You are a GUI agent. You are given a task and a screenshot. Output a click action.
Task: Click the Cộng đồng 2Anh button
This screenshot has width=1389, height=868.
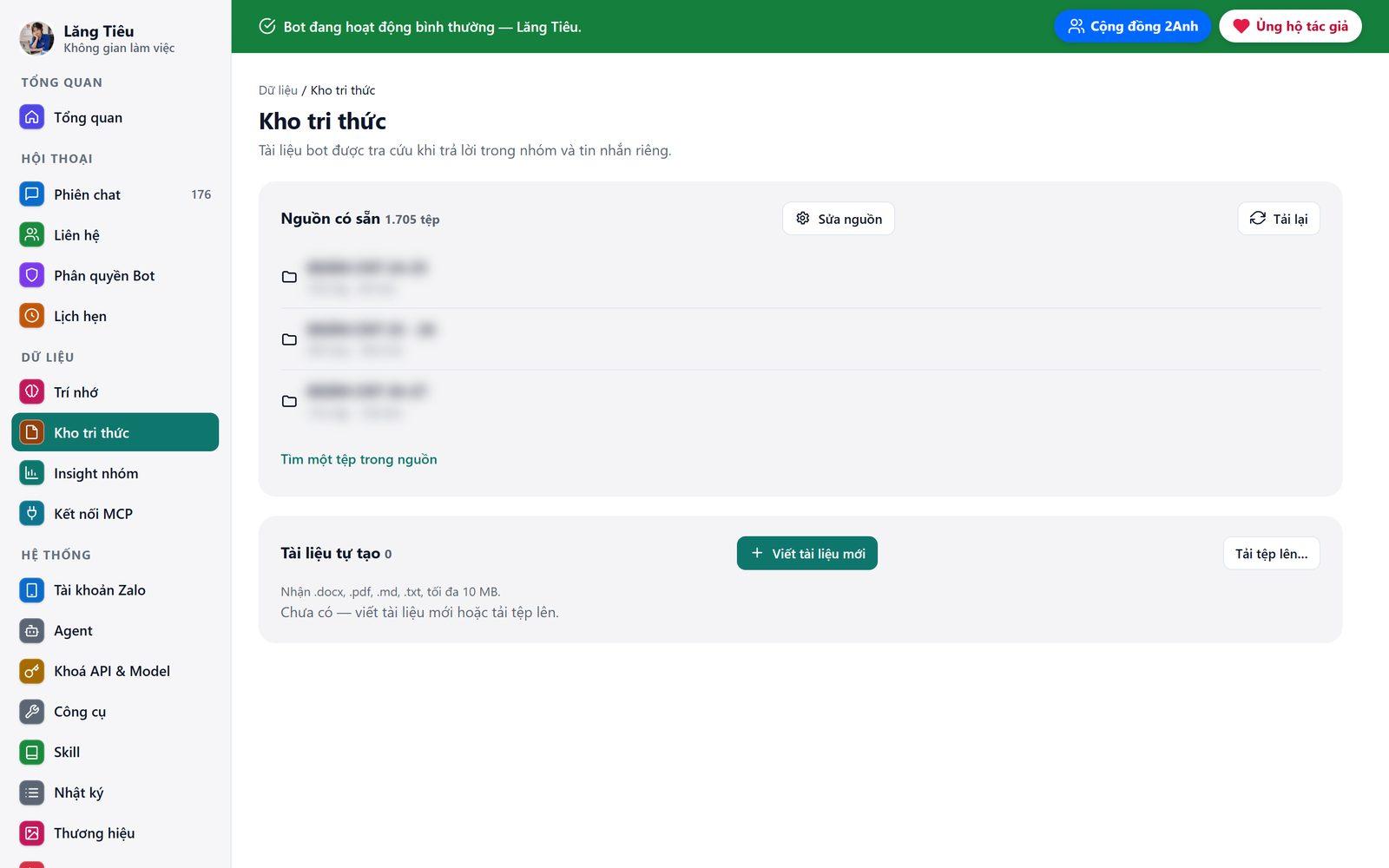[x=1132, y=26]
